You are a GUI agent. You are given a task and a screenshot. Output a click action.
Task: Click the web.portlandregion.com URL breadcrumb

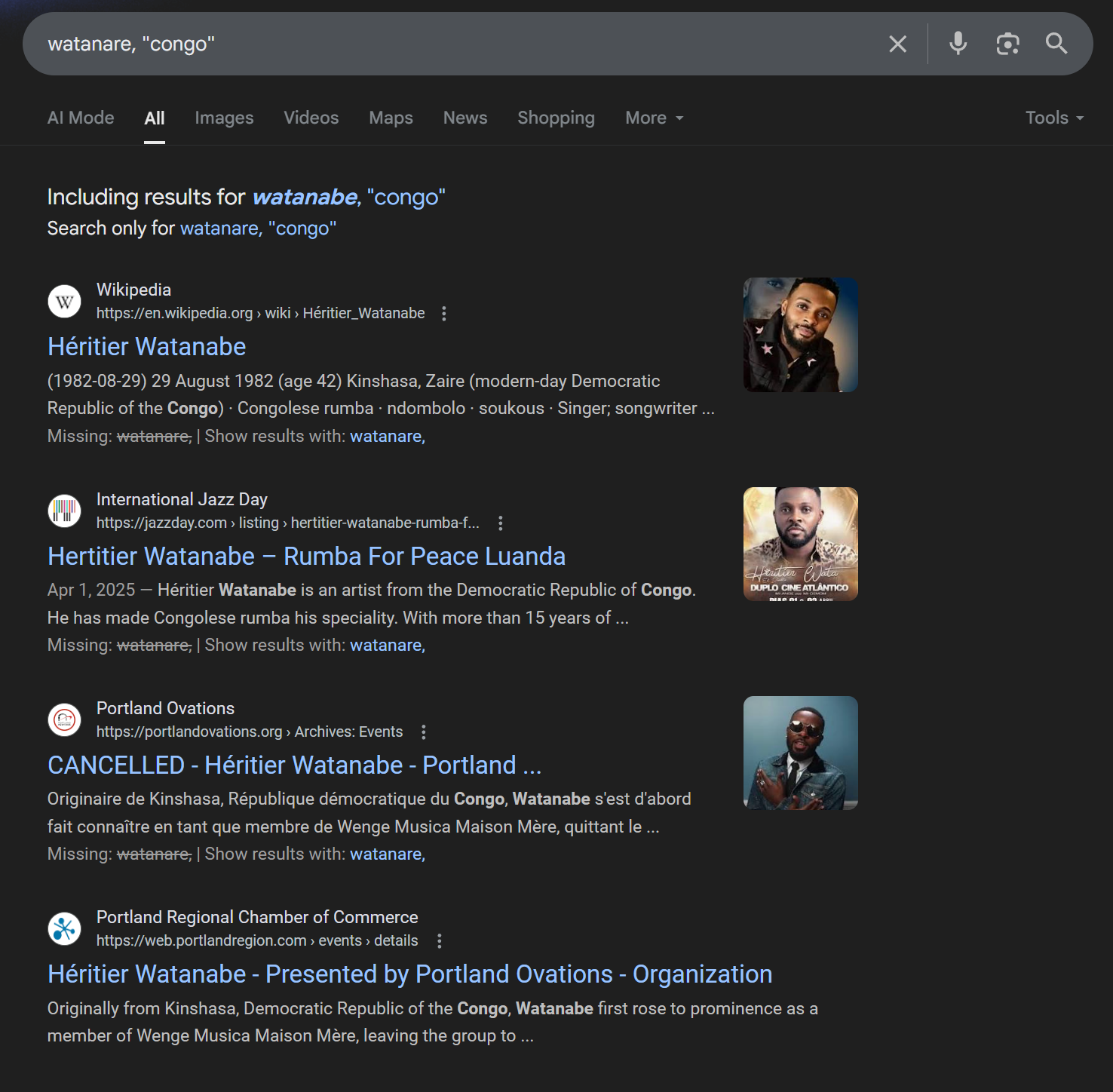[x=257, y=940]
